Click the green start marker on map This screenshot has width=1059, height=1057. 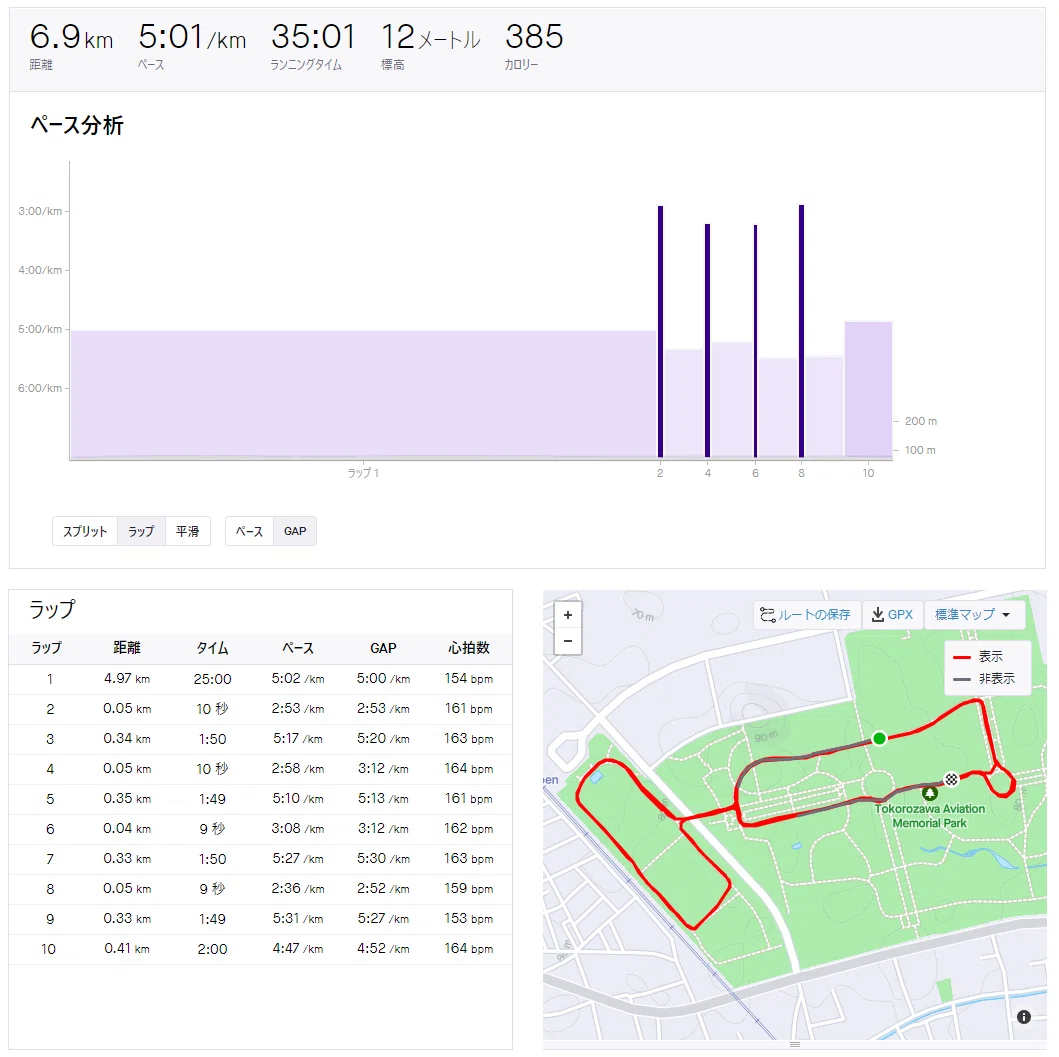(x=879, y=738)
